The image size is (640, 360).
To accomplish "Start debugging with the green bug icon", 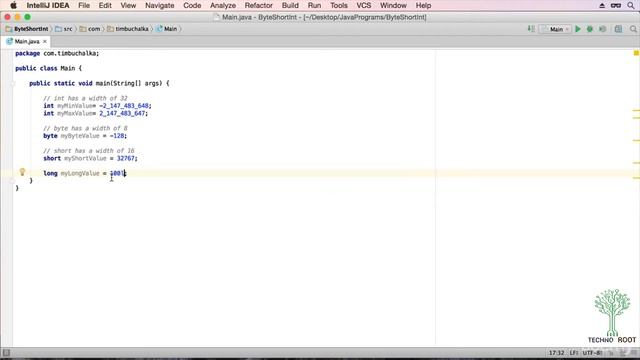I will 590,29.
